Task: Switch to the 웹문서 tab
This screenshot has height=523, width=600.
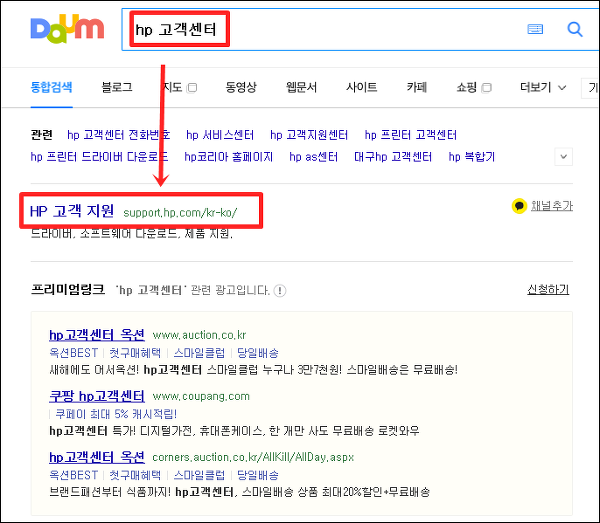Action: coord(301,87)
